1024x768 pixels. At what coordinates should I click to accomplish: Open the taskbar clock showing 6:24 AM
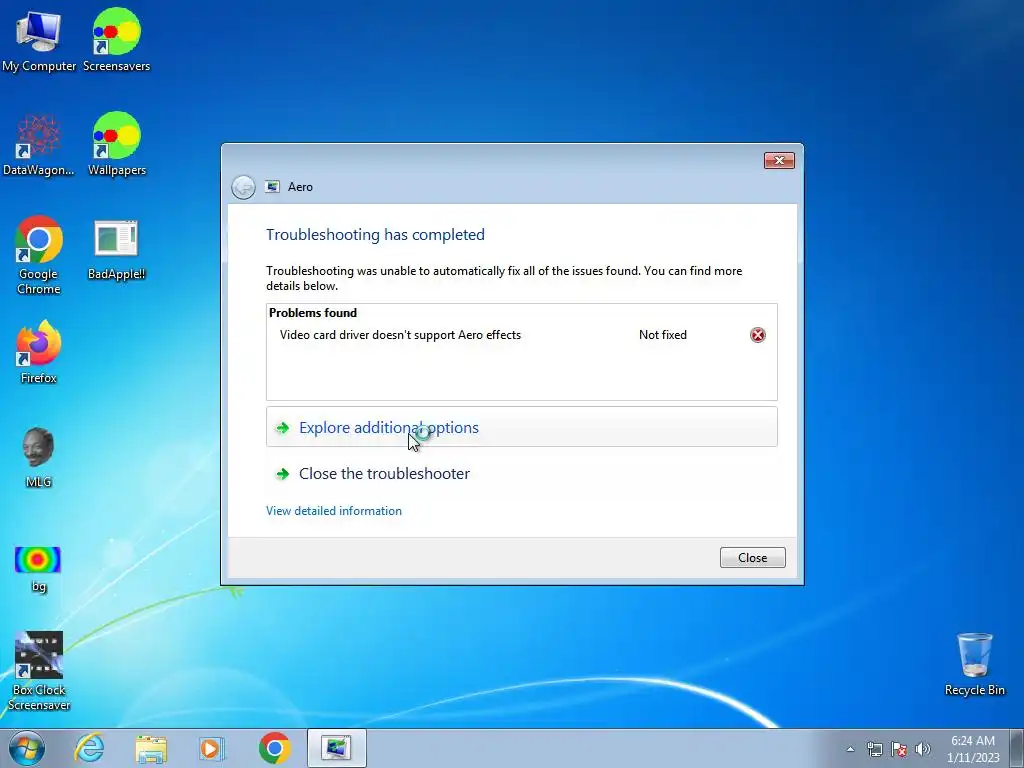(x=973, y=748)
